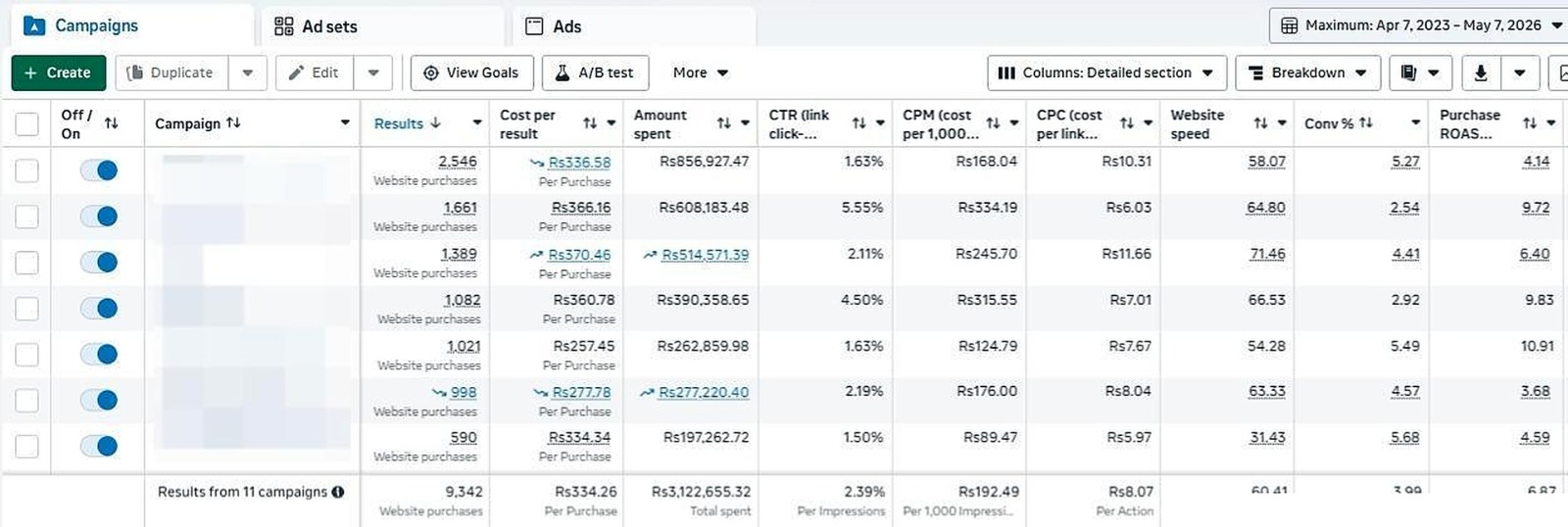1568x527 pixels.
Task: Select checkbox for the 998 results row
Action: pyautogui.click(x=27, y=401)
